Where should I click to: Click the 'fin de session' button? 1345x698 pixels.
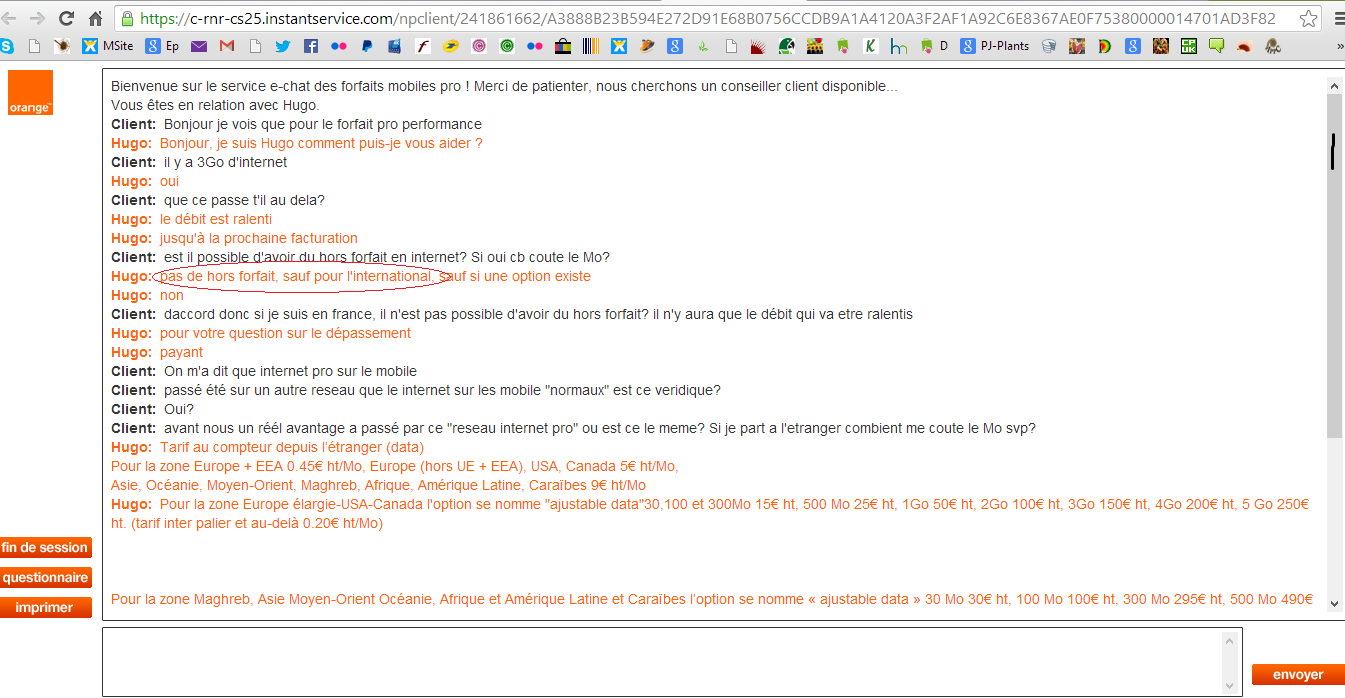tap(45, 548)
